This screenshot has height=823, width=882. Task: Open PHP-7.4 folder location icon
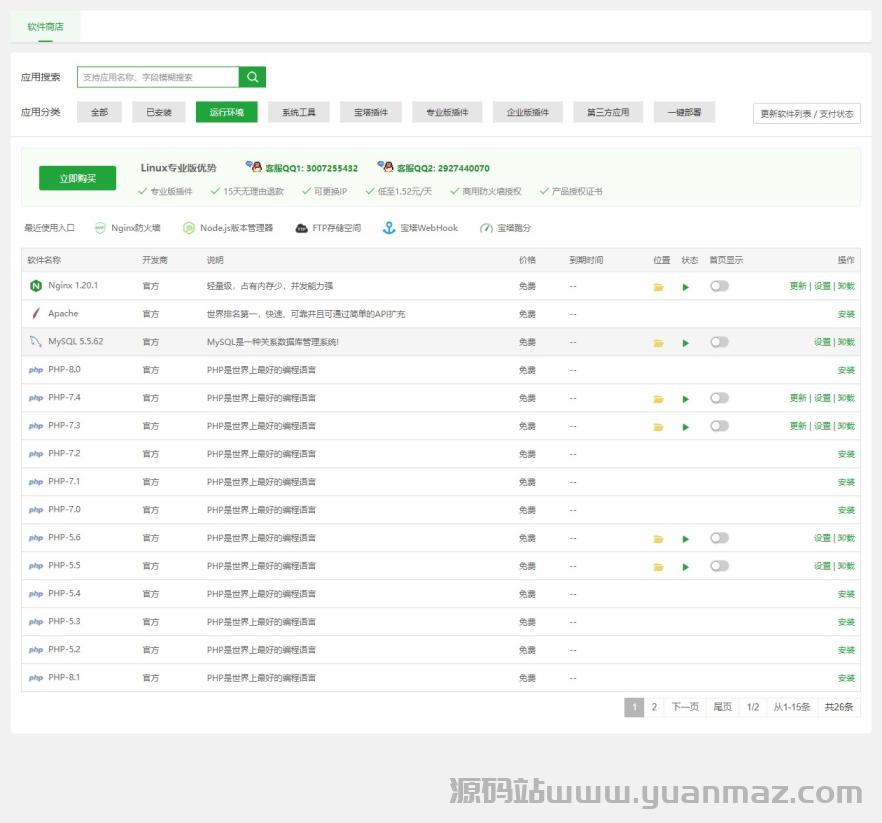tap(658, 399)
